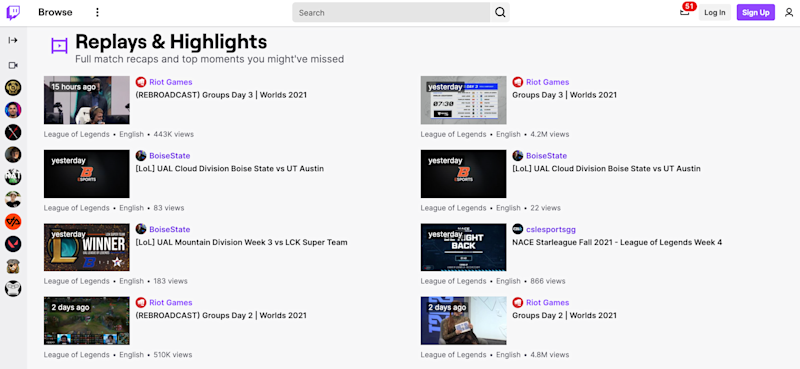
Task: Expand the left sidebar with arrow icon
Action: coord(13,40)
